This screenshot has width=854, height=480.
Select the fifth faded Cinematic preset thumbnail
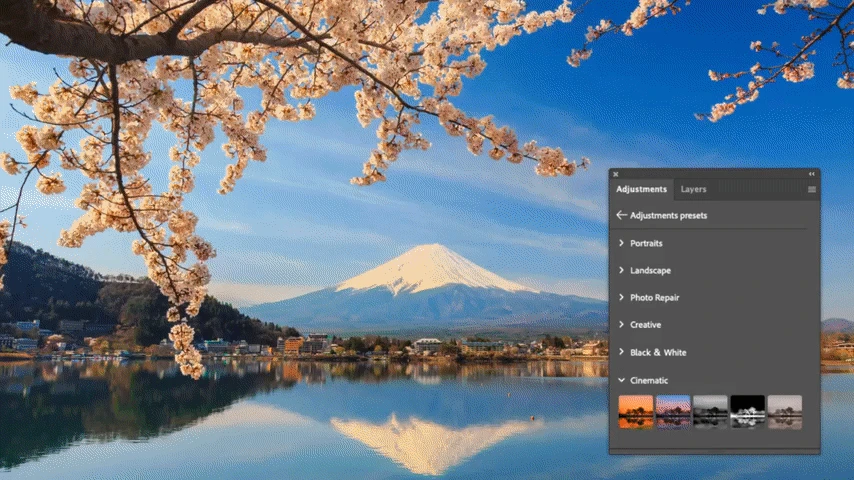click(x=784, y=411)
